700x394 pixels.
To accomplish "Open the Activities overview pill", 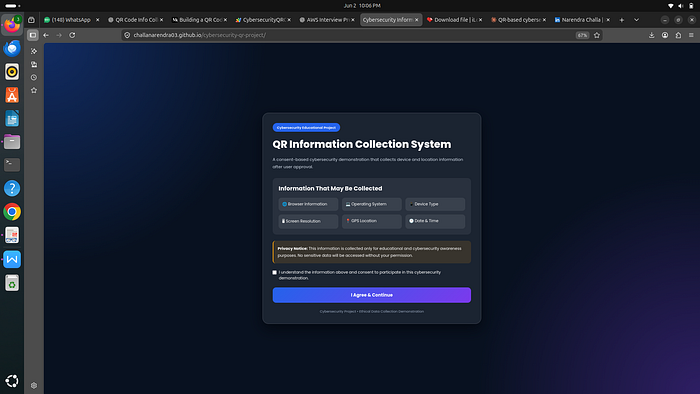I will (12, 6).
